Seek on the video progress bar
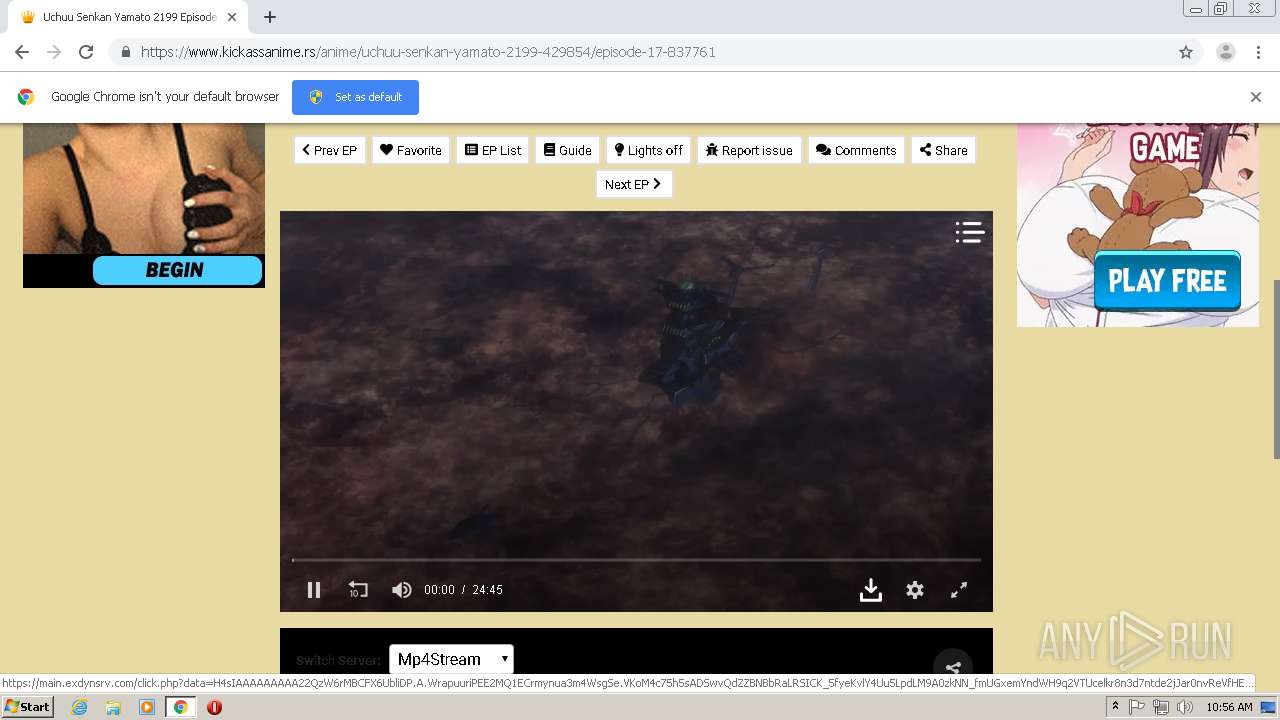 point(636,560)
